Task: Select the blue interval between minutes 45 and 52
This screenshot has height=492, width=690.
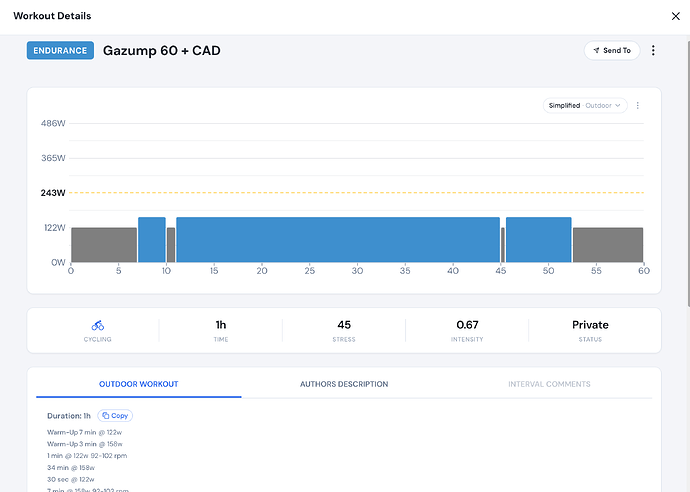Action: click(539, 240)
